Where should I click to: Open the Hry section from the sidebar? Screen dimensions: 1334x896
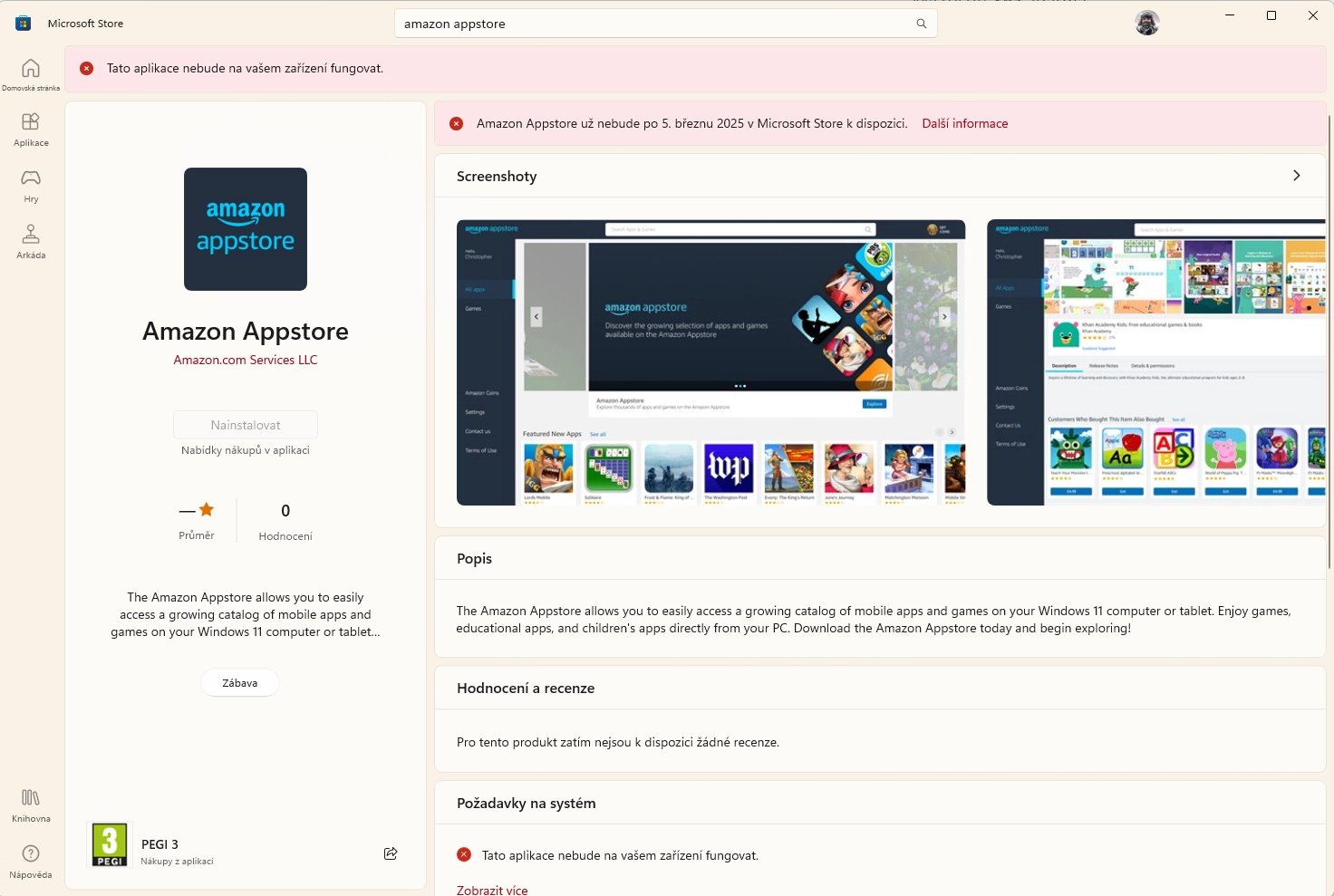click(30, 183)
